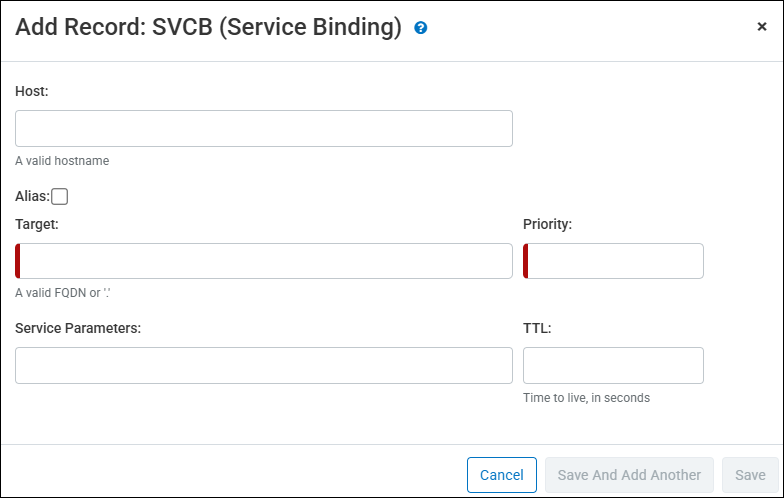Image resolution: width=784 pixels, height=498 pixels.
Task: Click the 'A valid hostname' hint text
Action: point(62,161)
